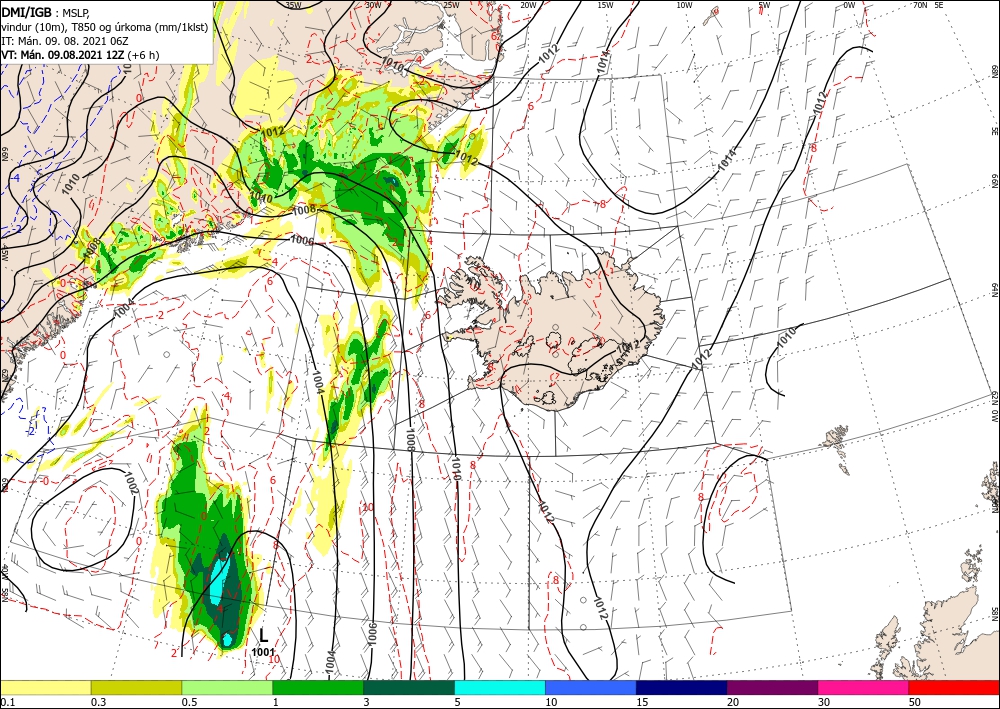Click the '0.5' legend value

coord(188,702)
